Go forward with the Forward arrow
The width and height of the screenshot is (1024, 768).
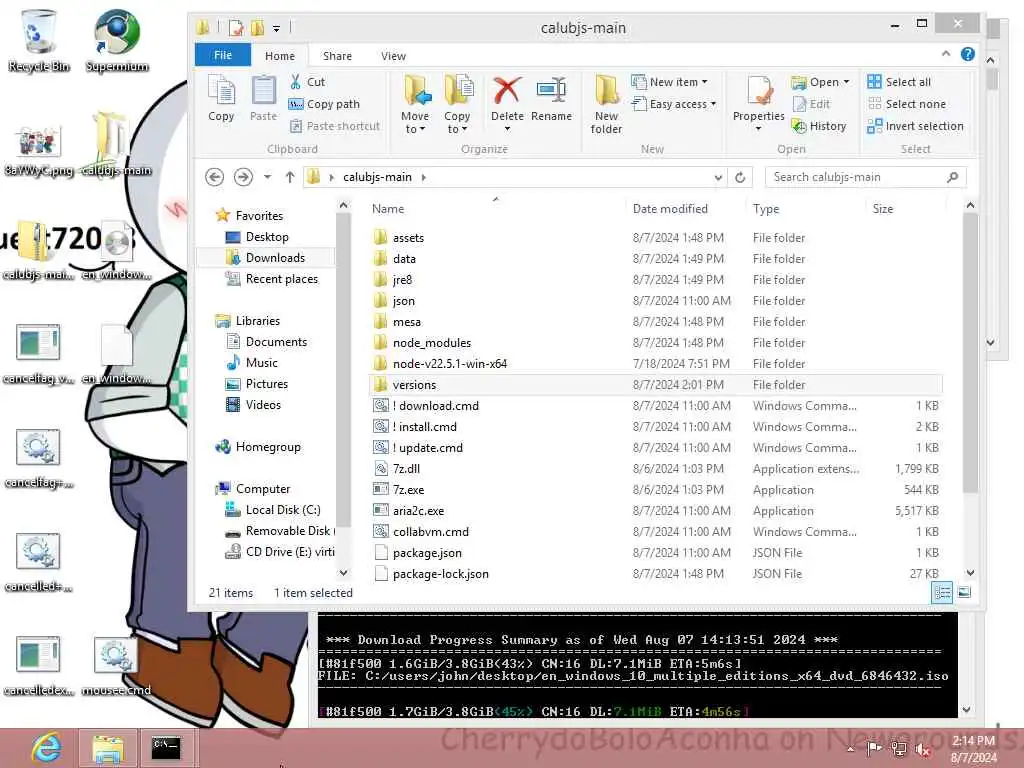(243, 177)
